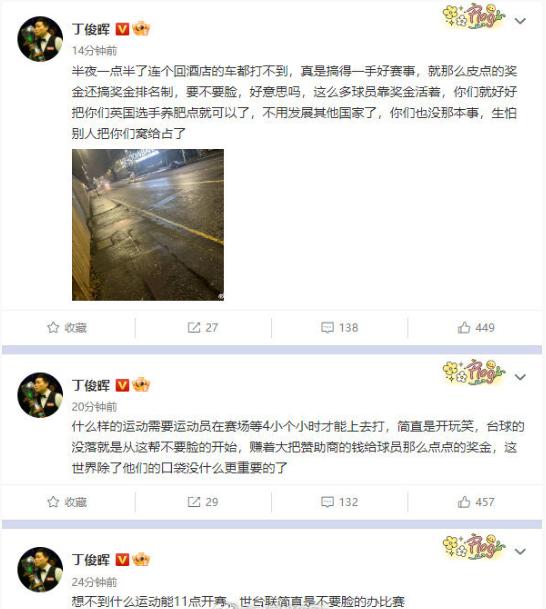546x609 pixels.
Task: Click the crown member badge on the second post
Action: coord(141,385)
